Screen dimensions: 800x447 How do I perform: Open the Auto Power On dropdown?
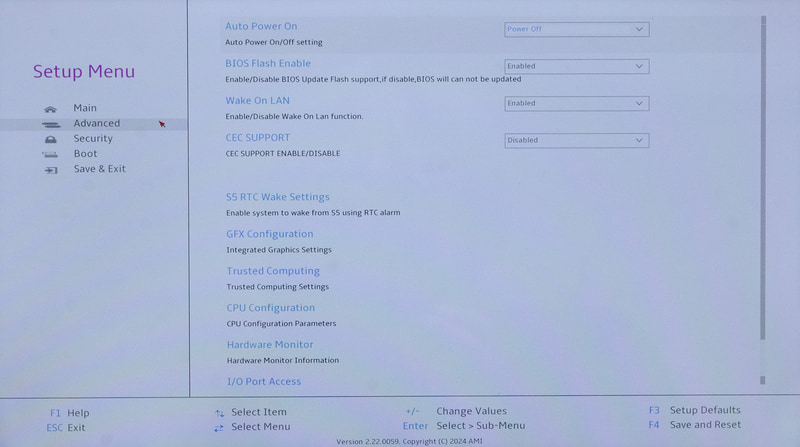click(x=577, y=29)
